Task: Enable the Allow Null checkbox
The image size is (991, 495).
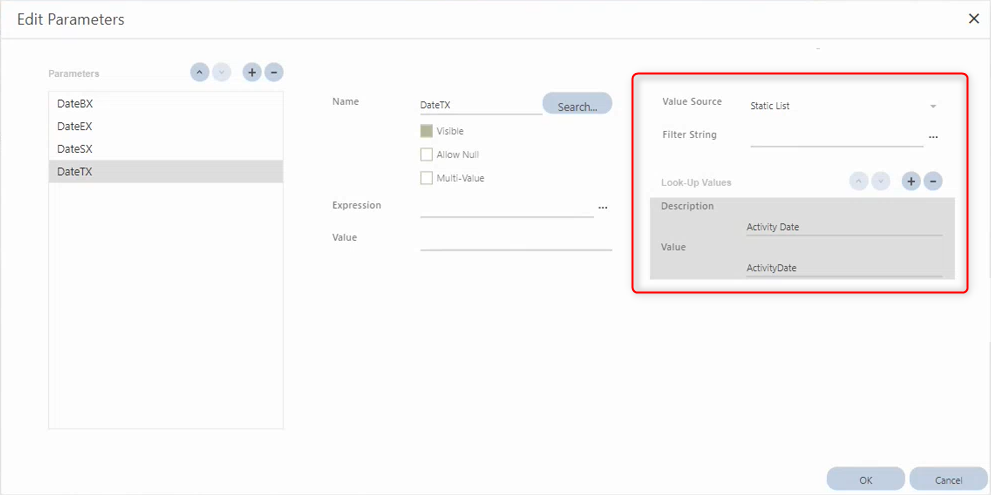Action: point(427,155)
